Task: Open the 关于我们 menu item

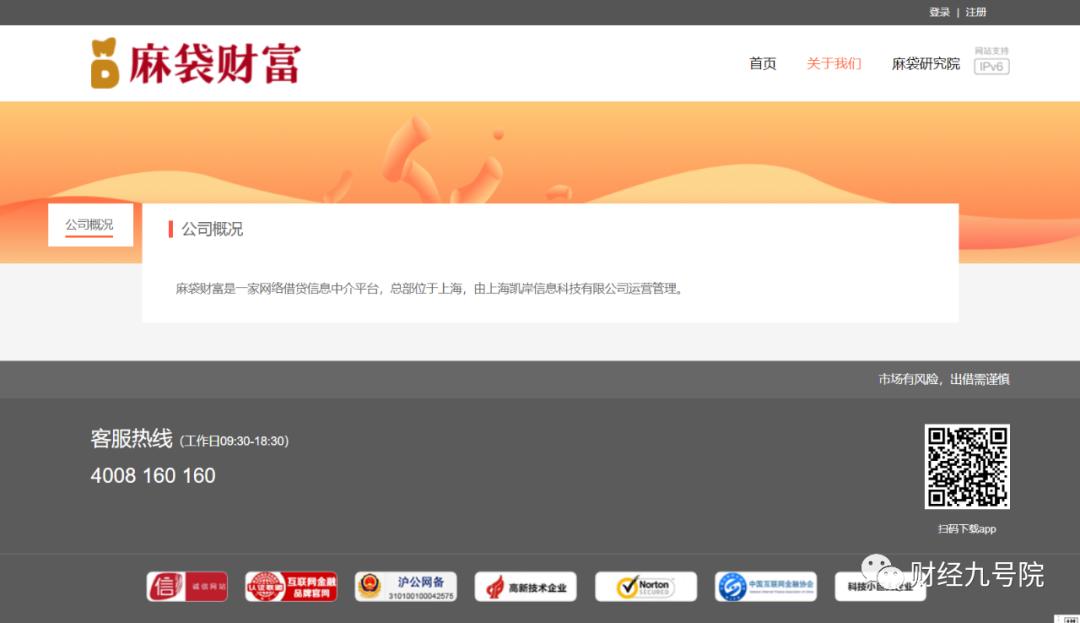Action: (835, 63)
